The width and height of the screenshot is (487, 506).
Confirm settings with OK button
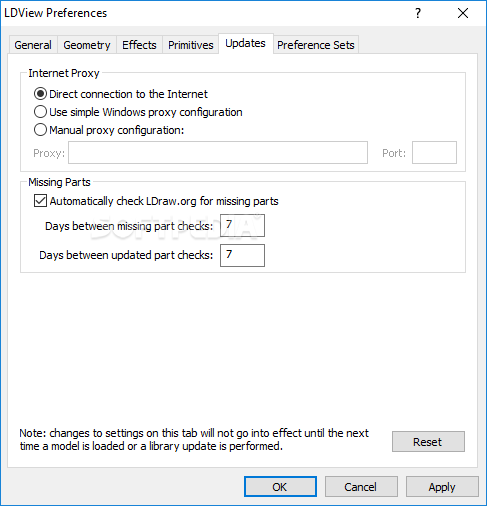point(280,487)
